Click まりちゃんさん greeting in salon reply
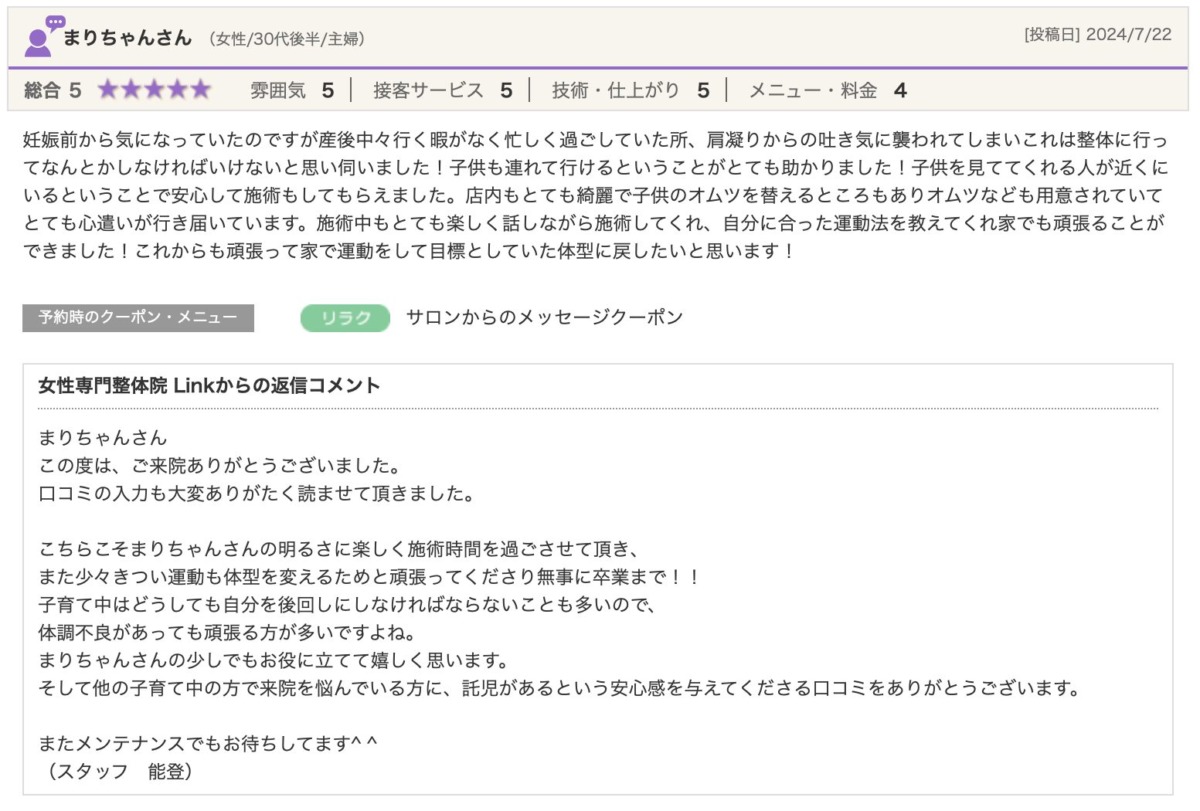Viewport: 1200px width, 811px height. pos(103,438)
